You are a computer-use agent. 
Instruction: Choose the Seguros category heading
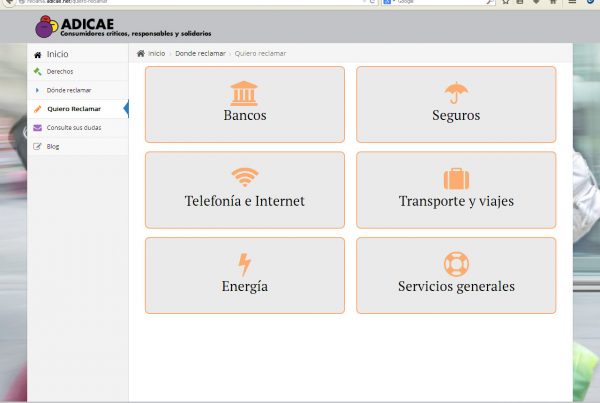455,116
